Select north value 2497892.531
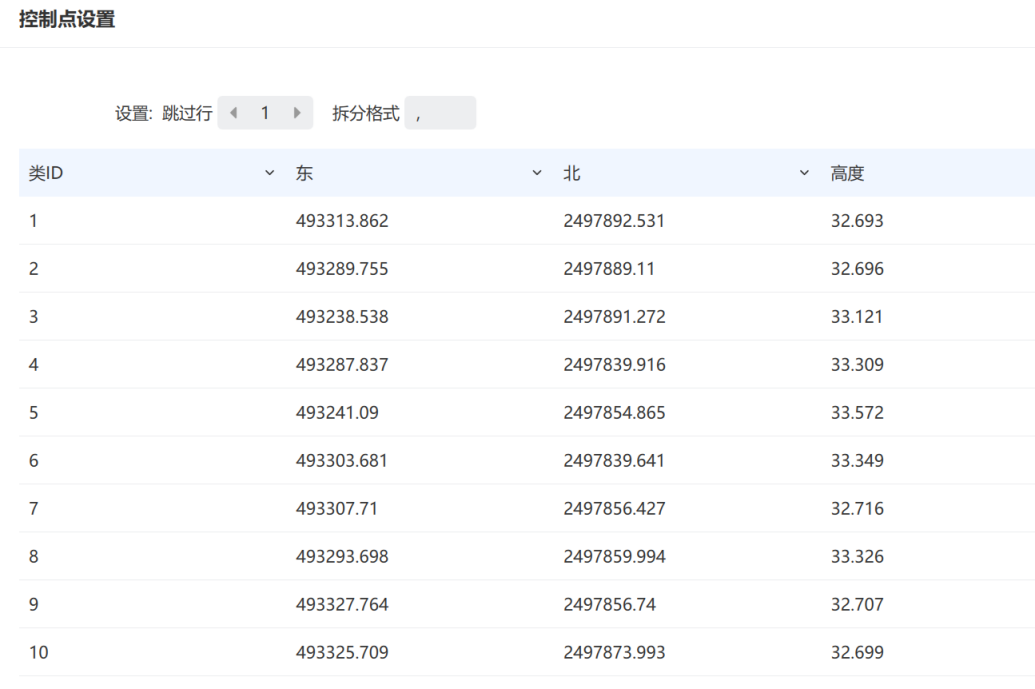This screenshot has width=1035, height=689. click(x=614, y=221)
